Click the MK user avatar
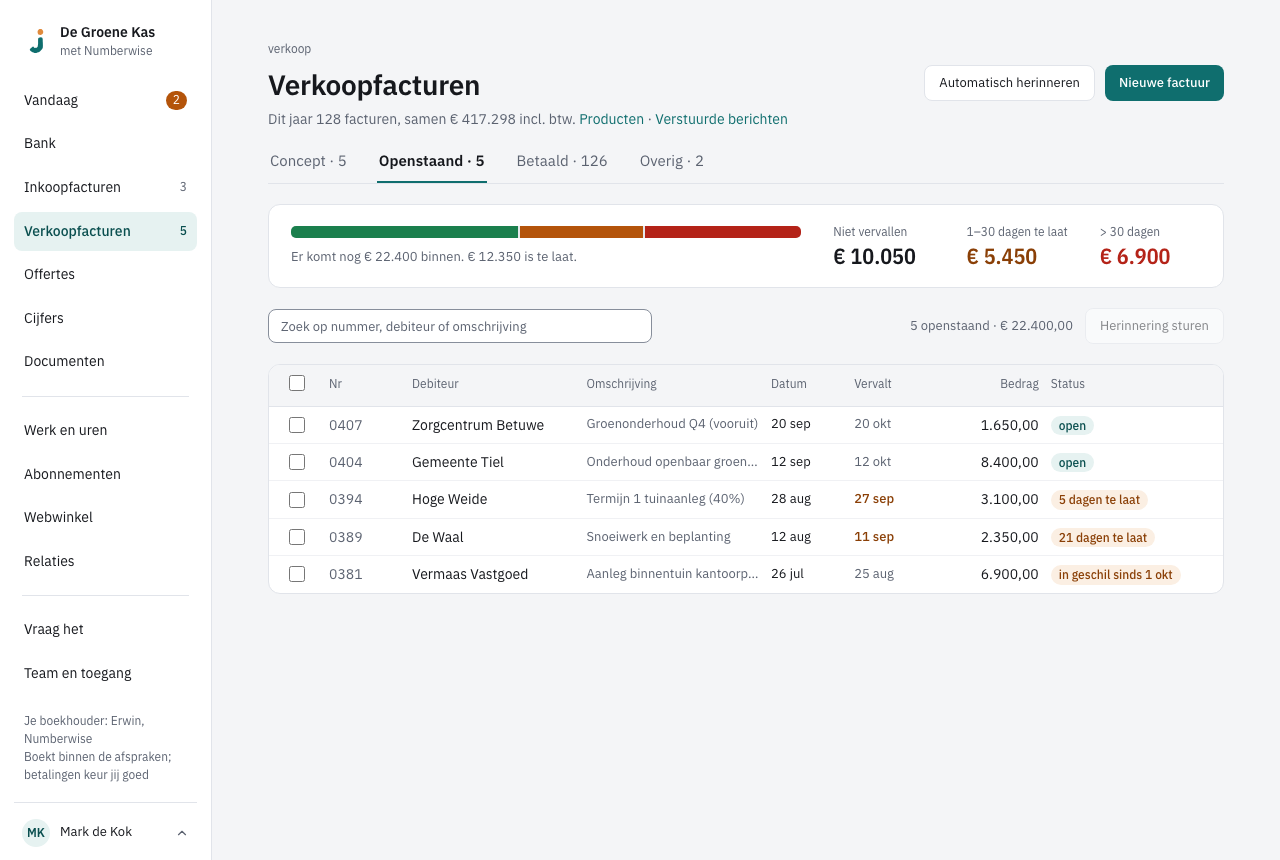The height and width of the screenshot is (860, 1280). click(x=36, y=832)
